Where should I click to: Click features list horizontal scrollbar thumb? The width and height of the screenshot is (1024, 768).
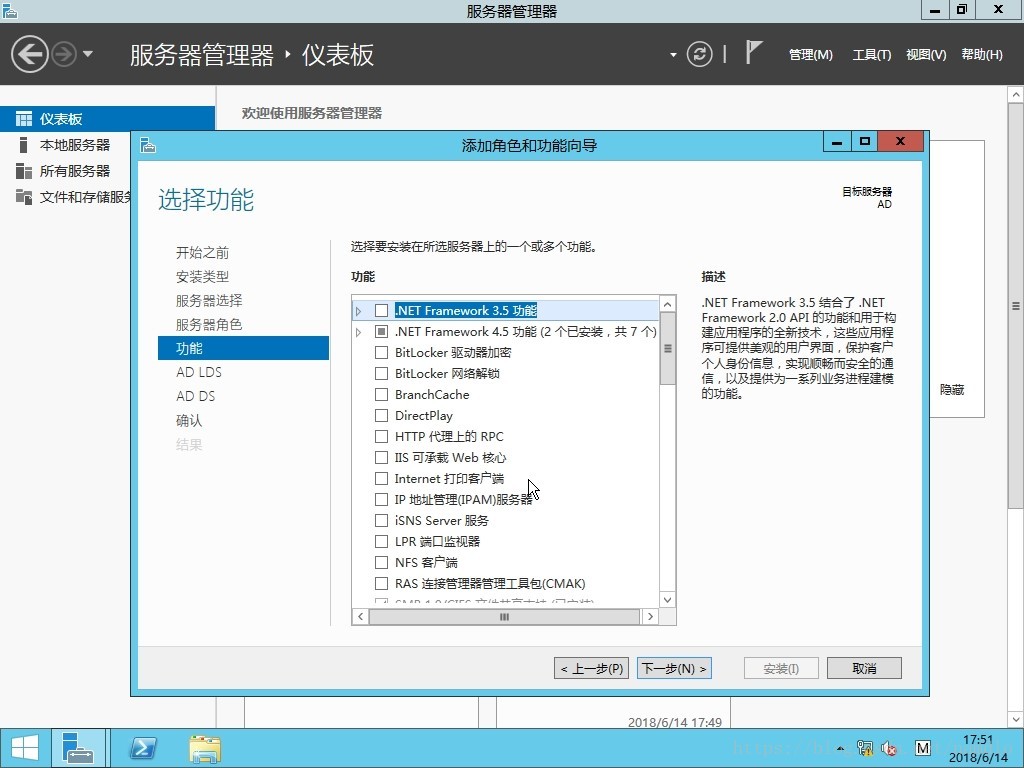click(504, 616)
